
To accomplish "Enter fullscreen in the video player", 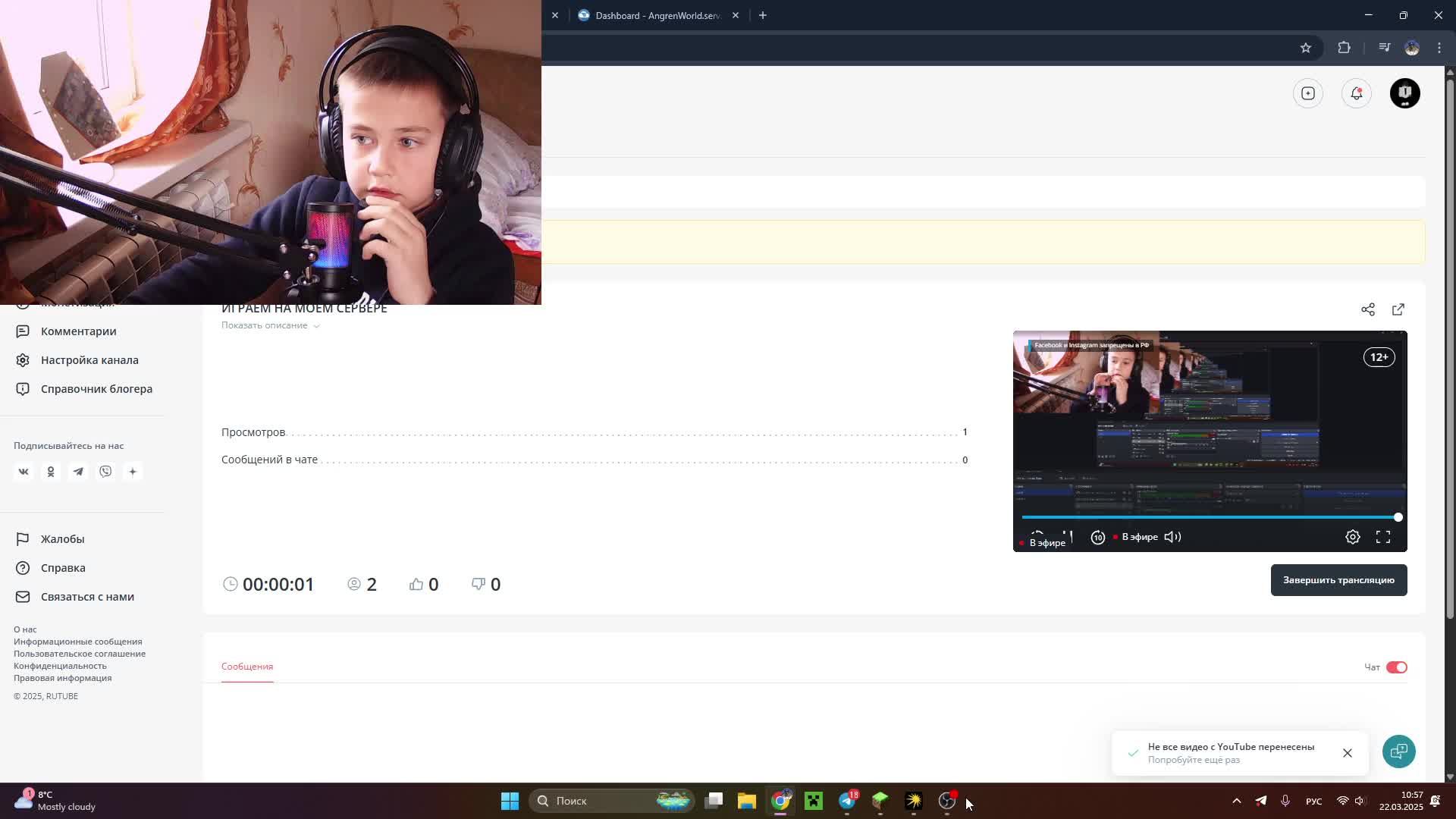I will point(1383,537).
